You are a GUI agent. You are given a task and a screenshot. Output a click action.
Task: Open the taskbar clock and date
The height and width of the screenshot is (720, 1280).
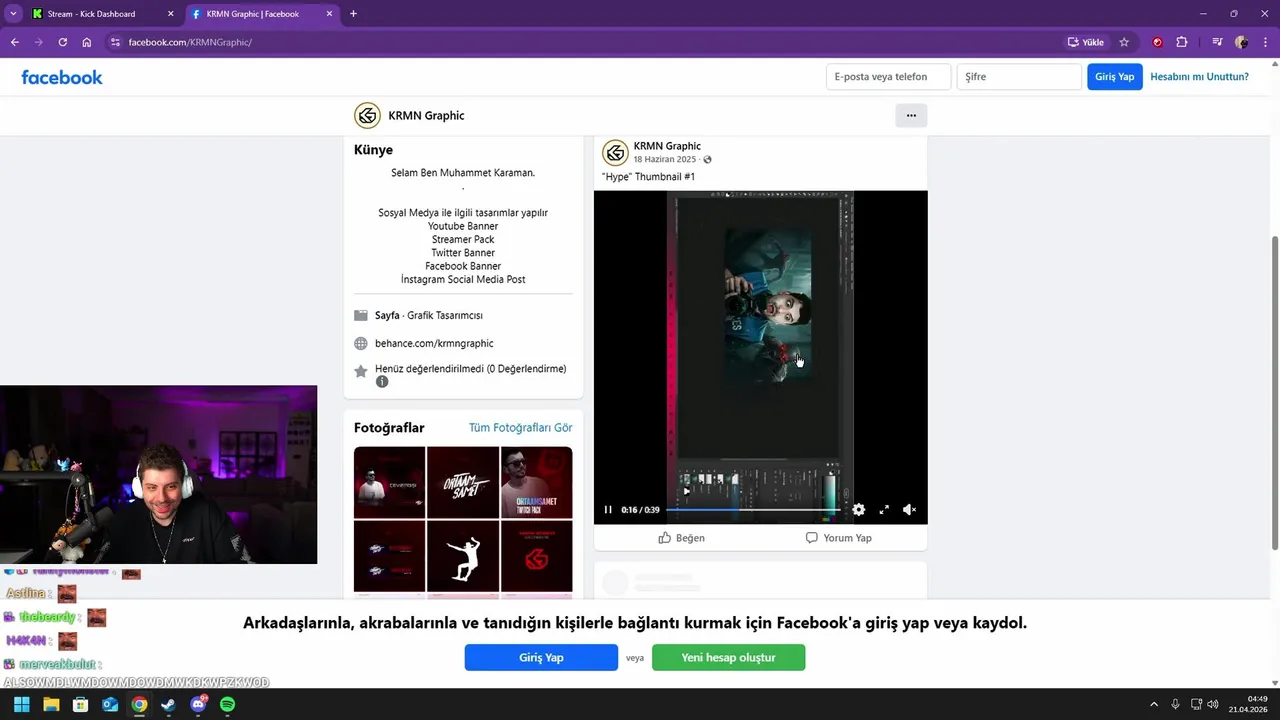(x=1250, y=704)
